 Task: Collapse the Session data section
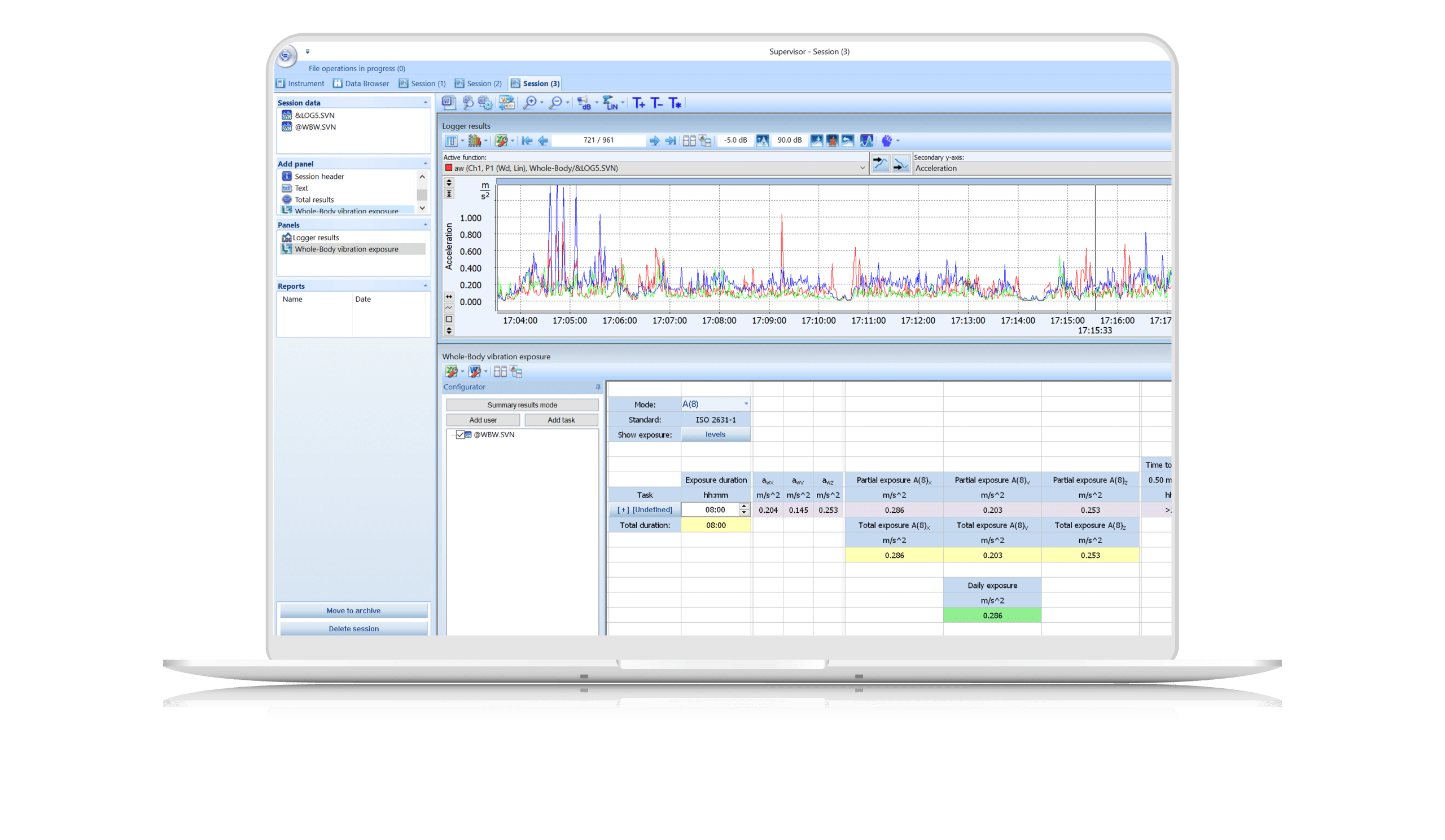tap(425, 103)
